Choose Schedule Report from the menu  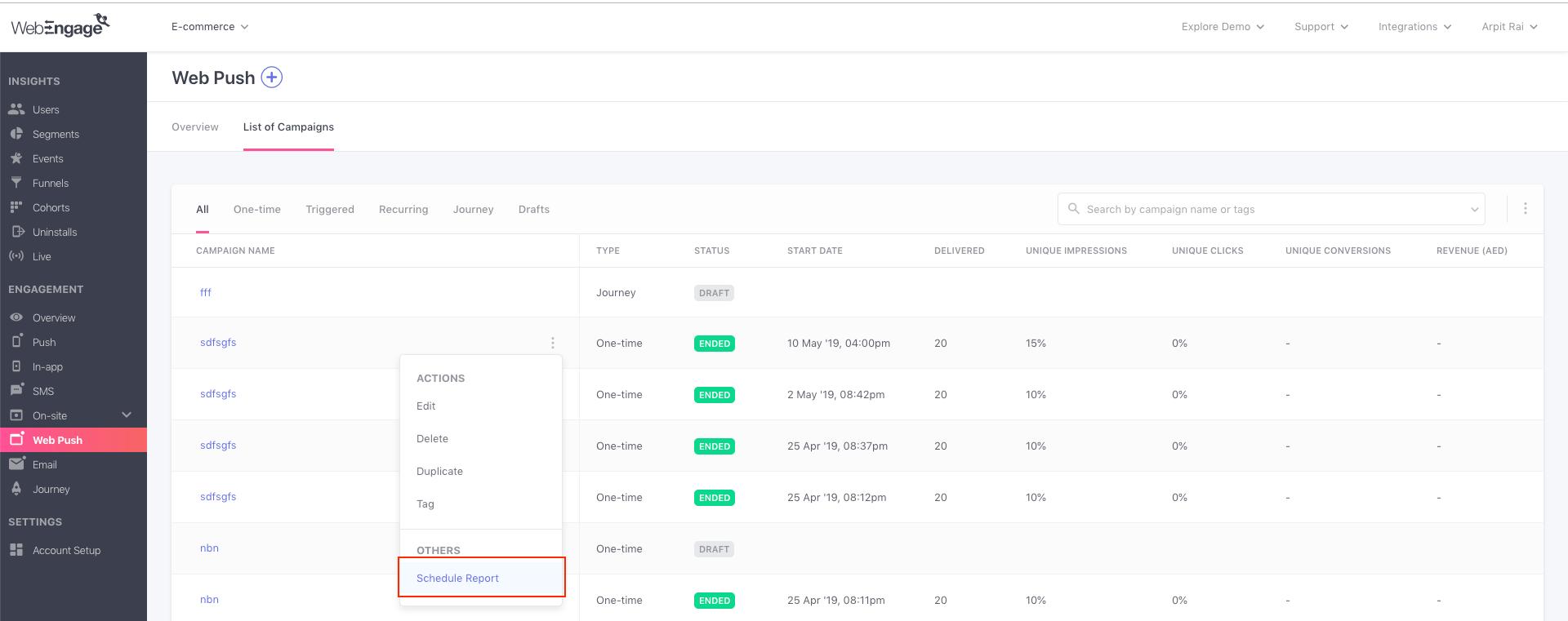coord(457,578)
